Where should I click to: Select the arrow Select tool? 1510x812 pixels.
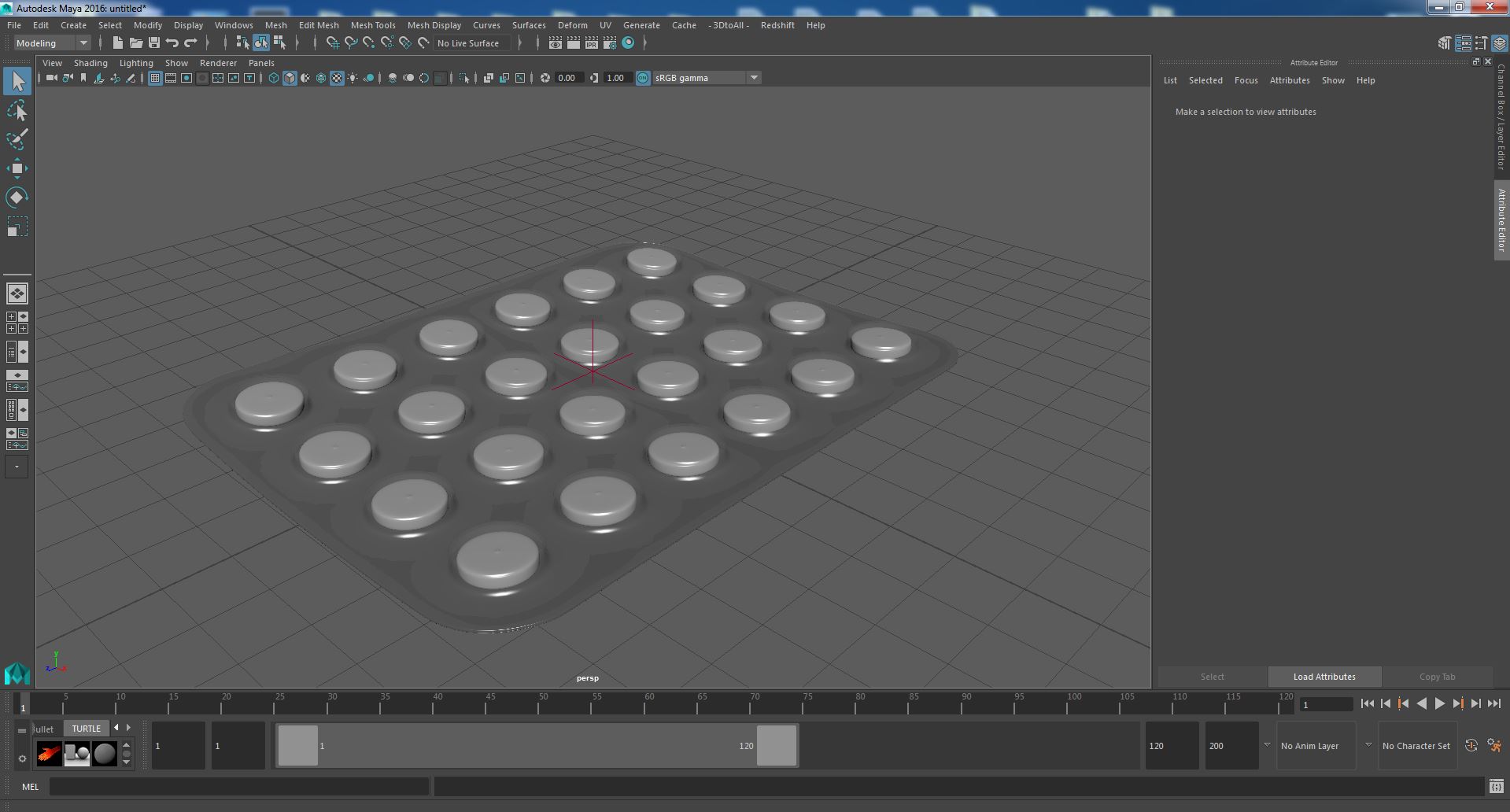click(17, 81)
